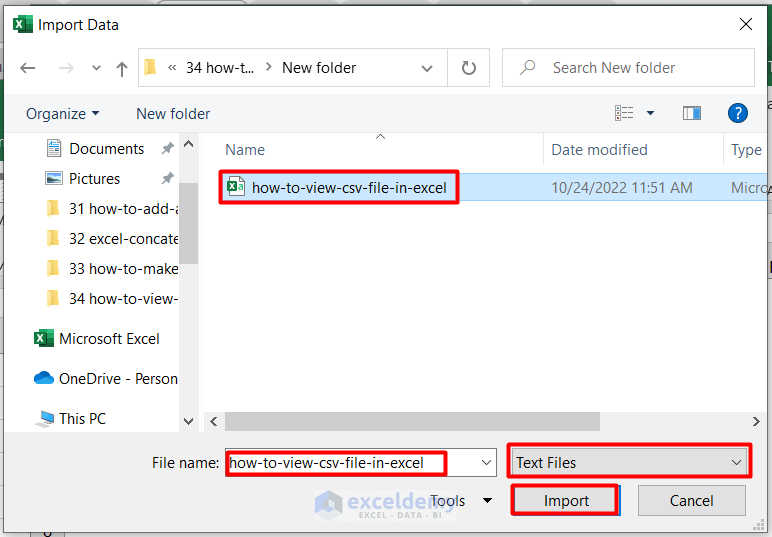Screen dimensions: 772x537
Task: Create a New folder from the toolbar
Action: pyautogui.click(x=173, y=114)
